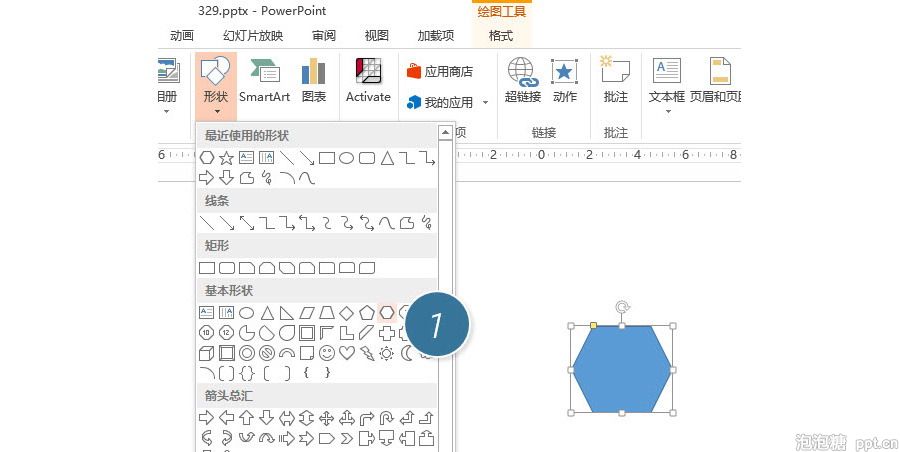Click the Activate add-in icon
Viewport: 900px width, 452px height.
point(368,80)
